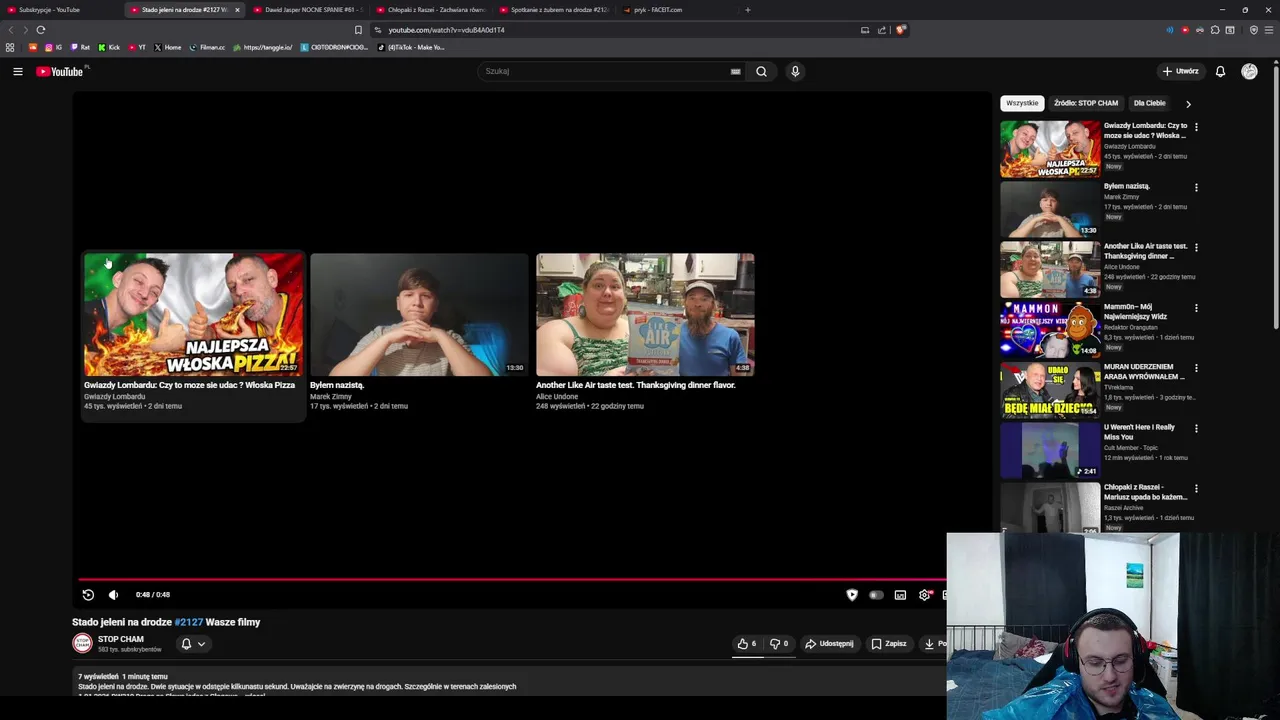This screenshot has height=720, width=1280.
Task: Switch to the Dawid Jasper NOCNE SPANIE tab
Action: (x=310, y=10)
